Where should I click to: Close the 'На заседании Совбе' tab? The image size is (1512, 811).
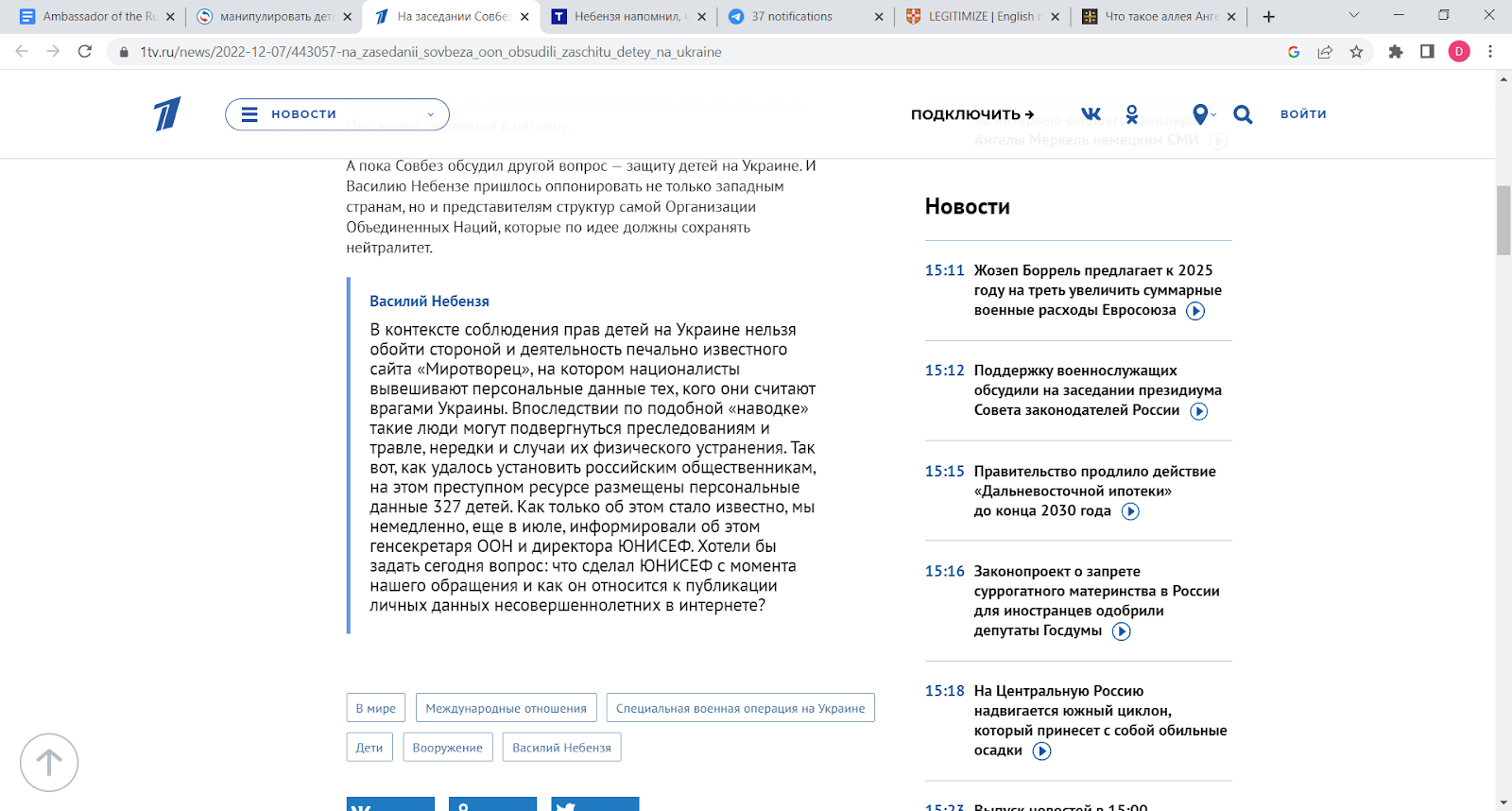coord(524,17)
